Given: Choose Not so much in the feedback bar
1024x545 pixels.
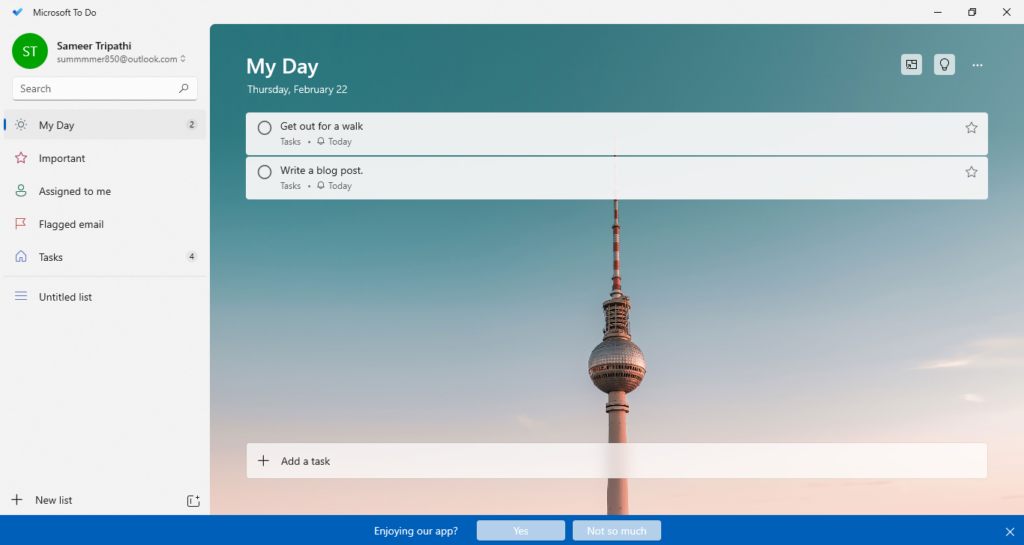Looking at the screenshot, I should coord(616,531).
